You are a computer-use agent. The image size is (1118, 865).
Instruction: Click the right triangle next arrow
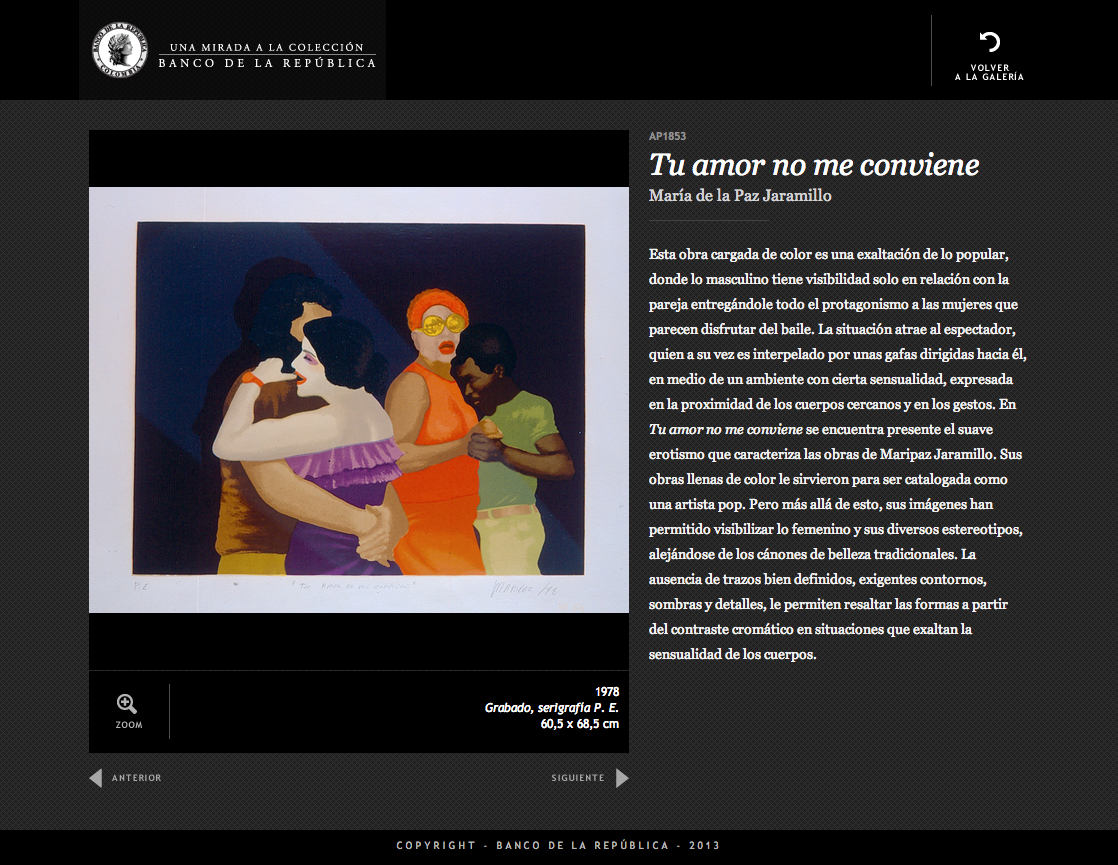(x=622, y=778)
